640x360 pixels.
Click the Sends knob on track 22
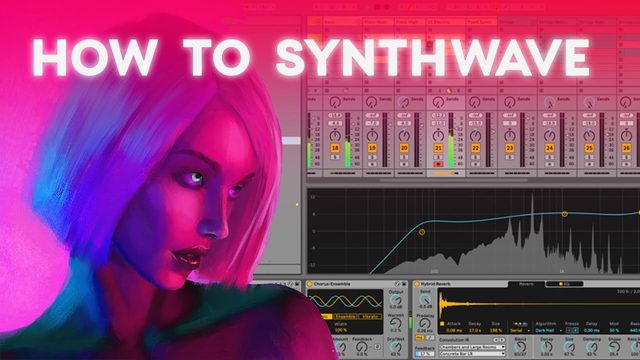(474, 102)
